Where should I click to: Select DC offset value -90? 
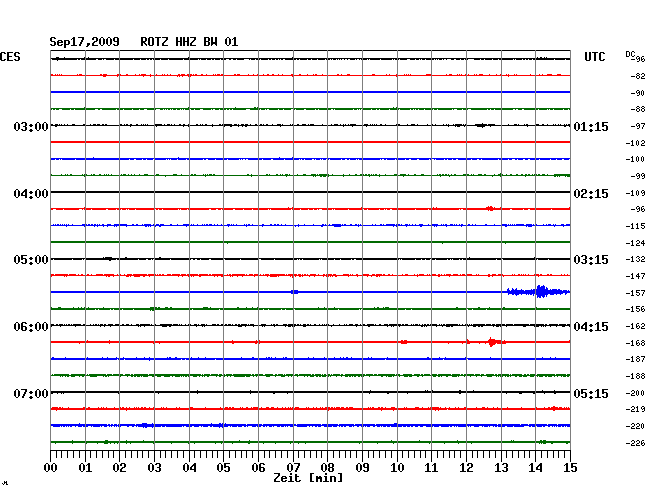638,93
